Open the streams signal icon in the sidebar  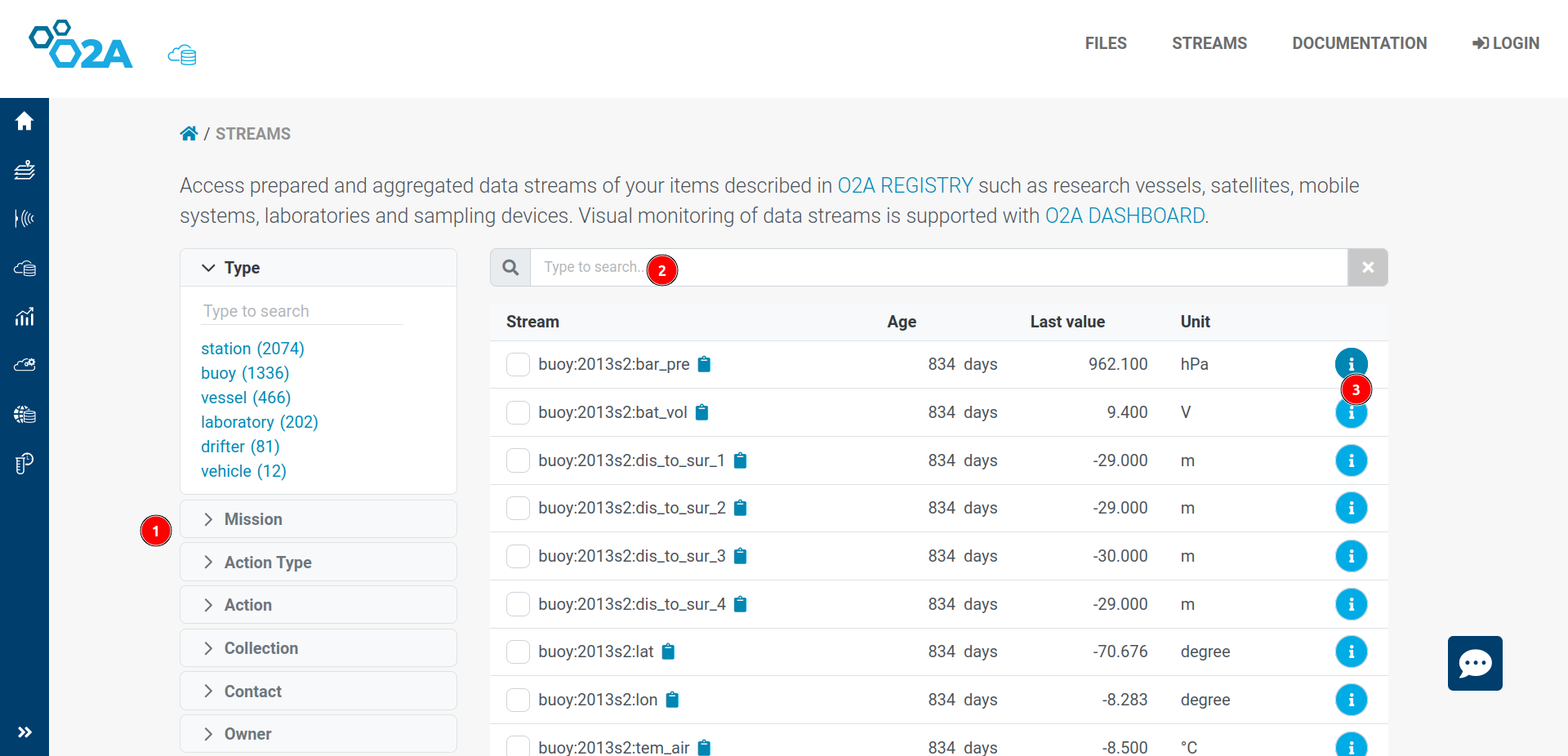tap(24, 219)
